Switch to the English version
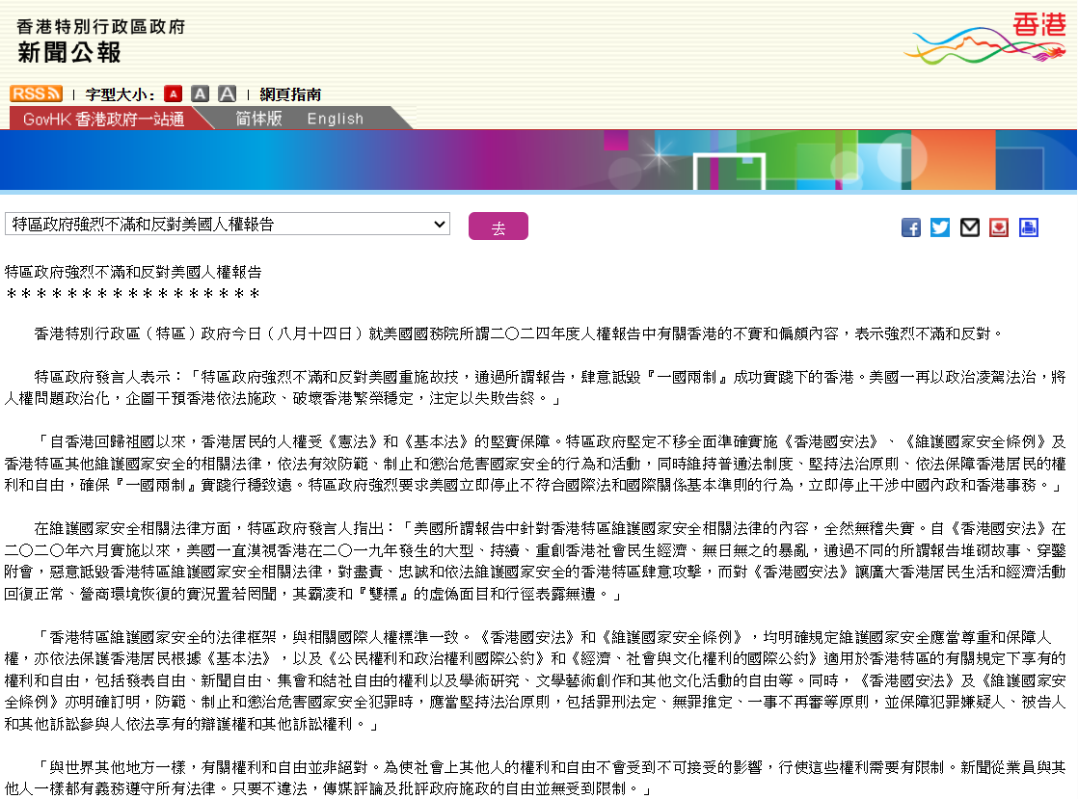Viewport: 1078px width, 799px height. 335,118
